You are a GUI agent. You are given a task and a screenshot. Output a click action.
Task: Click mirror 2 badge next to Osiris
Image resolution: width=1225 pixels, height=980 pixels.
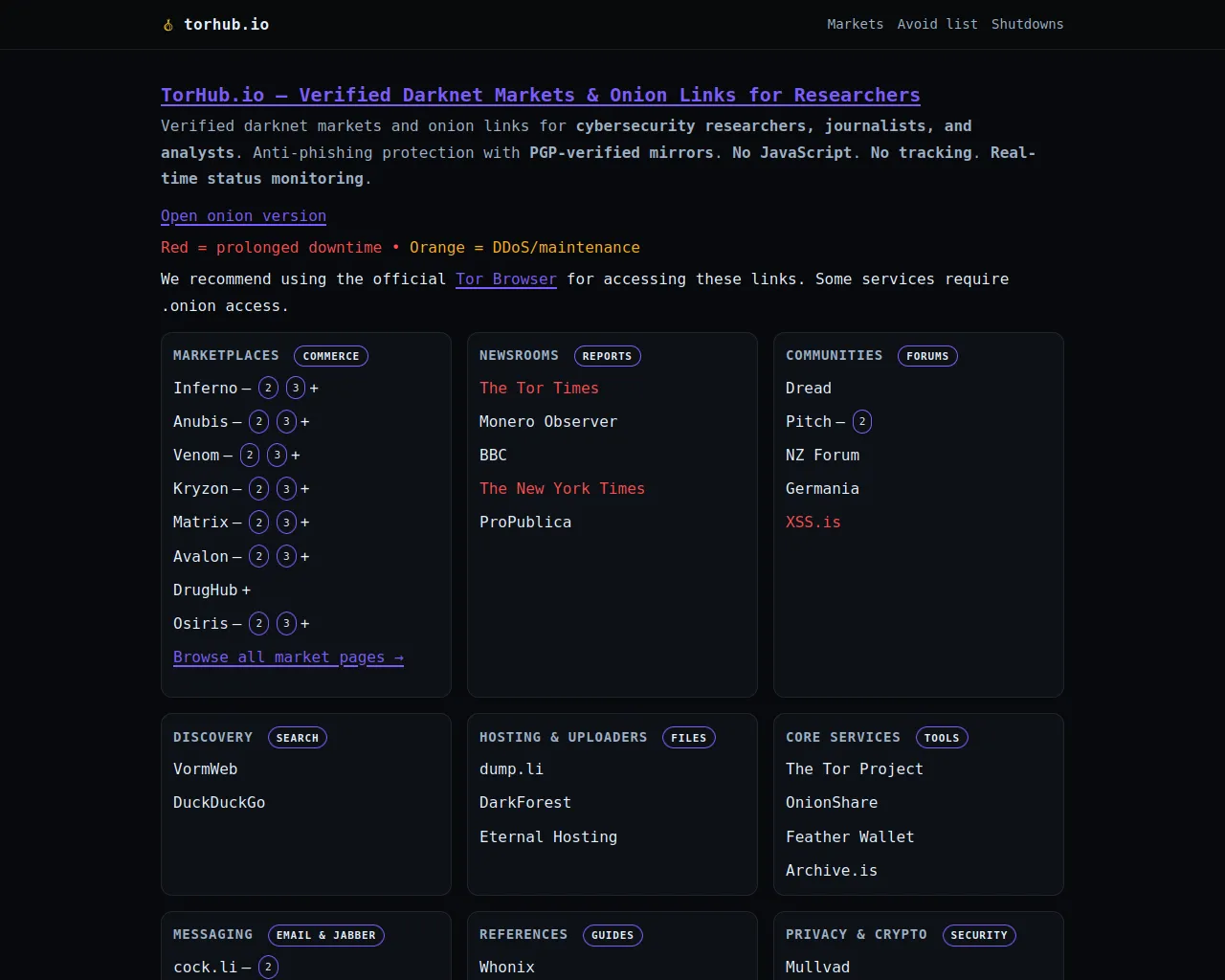pyautogui.click(x=258, y=623)
